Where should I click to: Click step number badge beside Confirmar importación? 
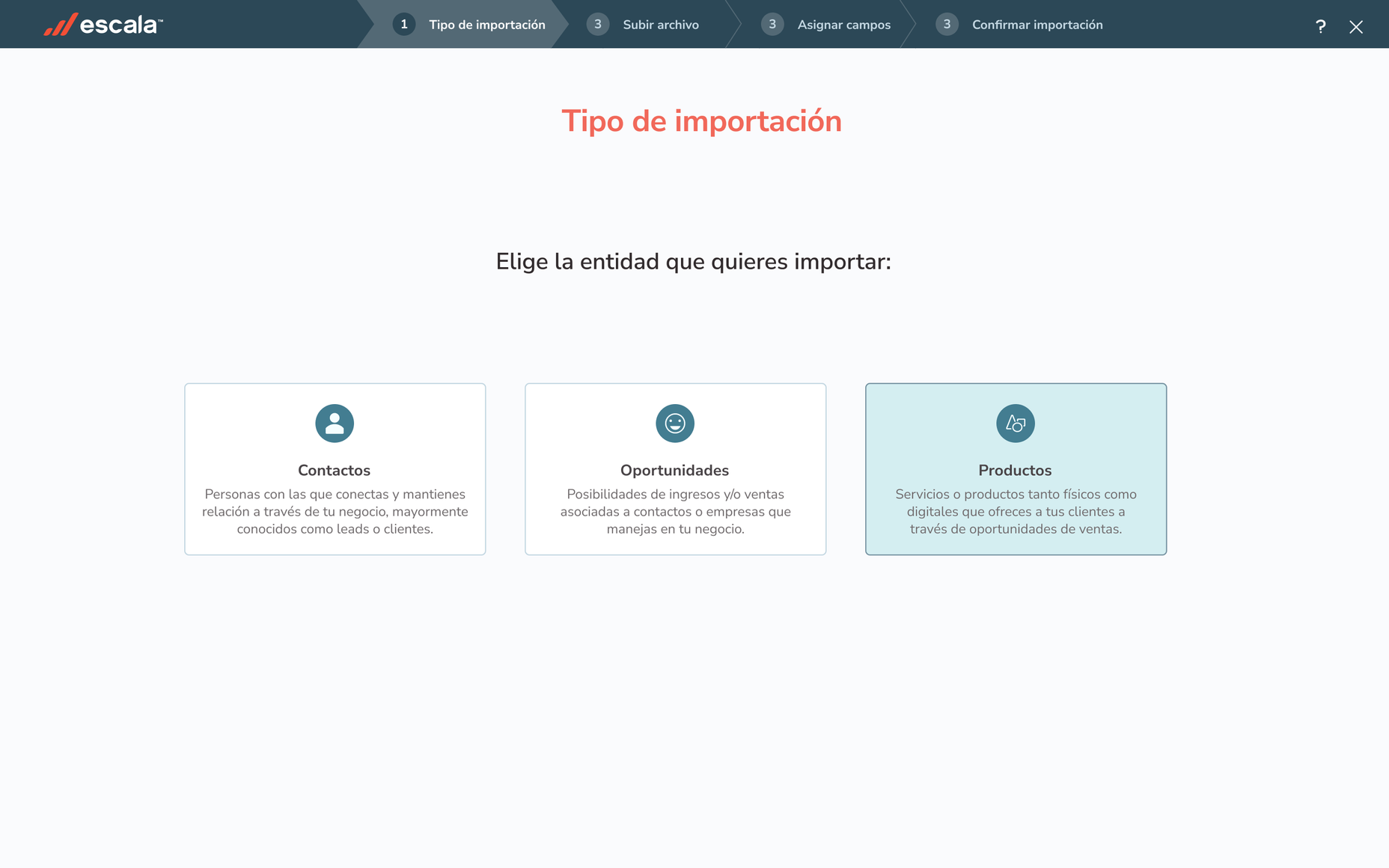pos(947,24)
